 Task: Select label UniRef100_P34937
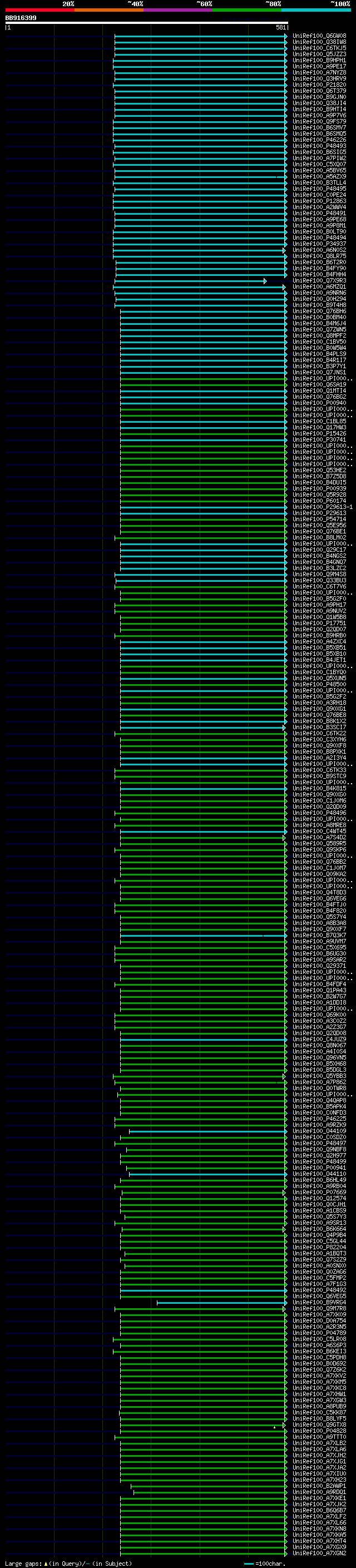click(x=319, y=244)
